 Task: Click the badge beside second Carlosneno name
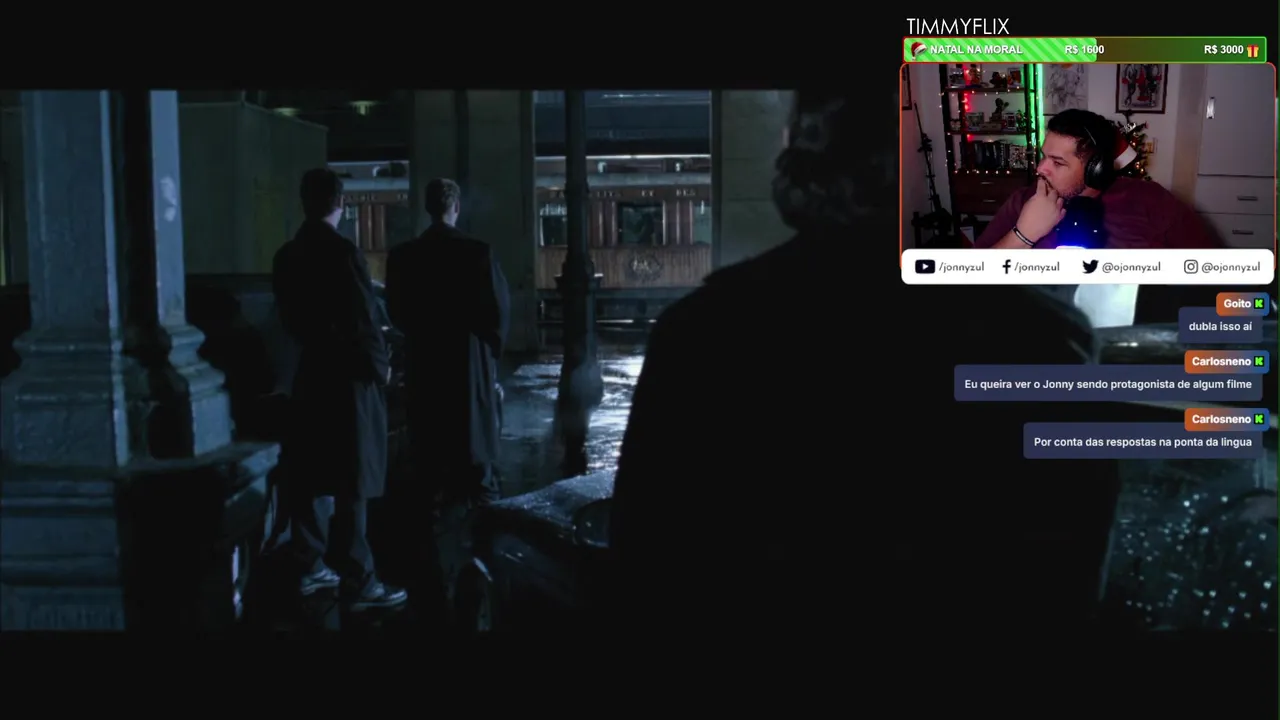coord(1259,419)
